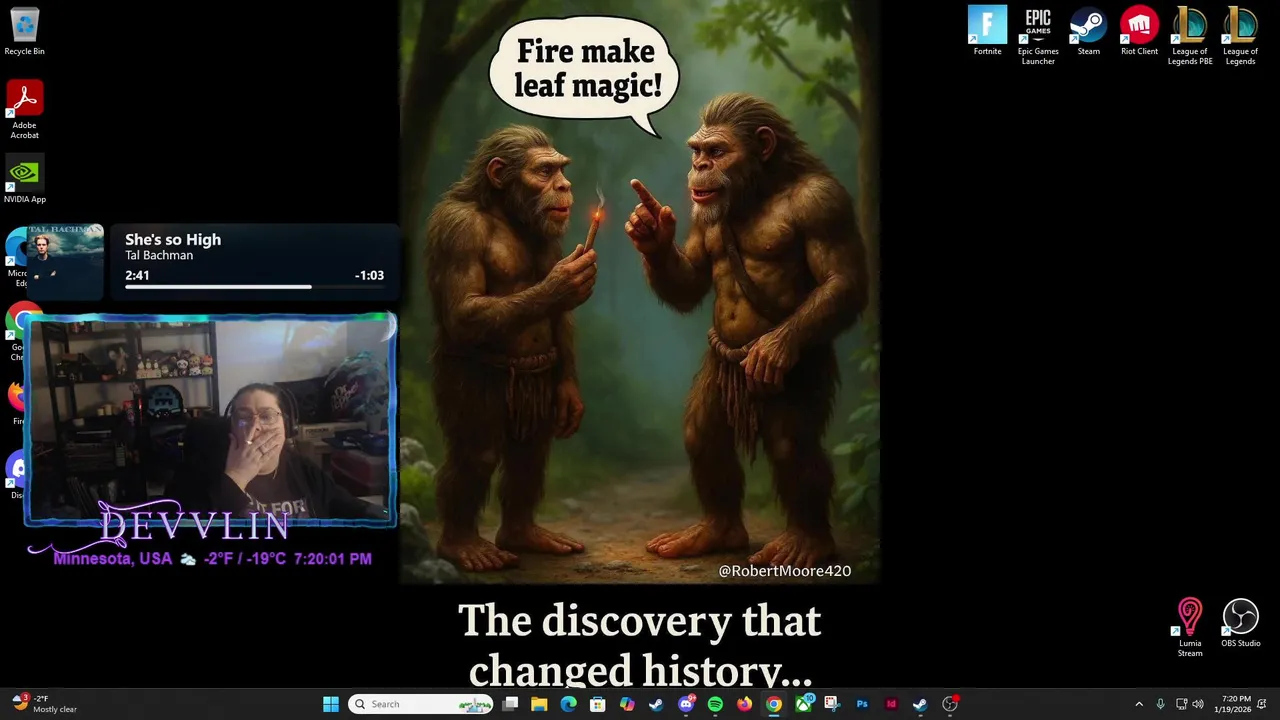Click the webcam overlay video feed

[x=210, y=420]
